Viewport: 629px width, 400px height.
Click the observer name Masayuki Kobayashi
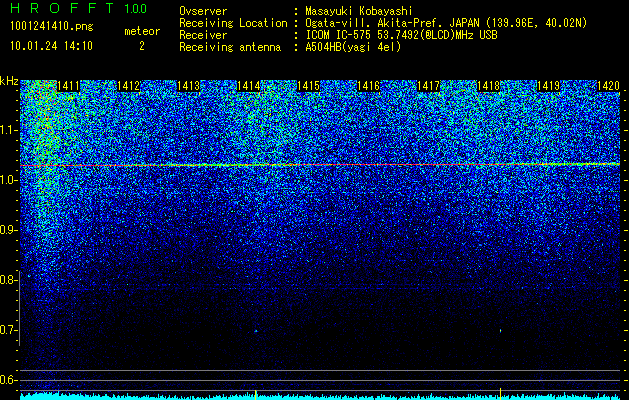click(359, 12)
